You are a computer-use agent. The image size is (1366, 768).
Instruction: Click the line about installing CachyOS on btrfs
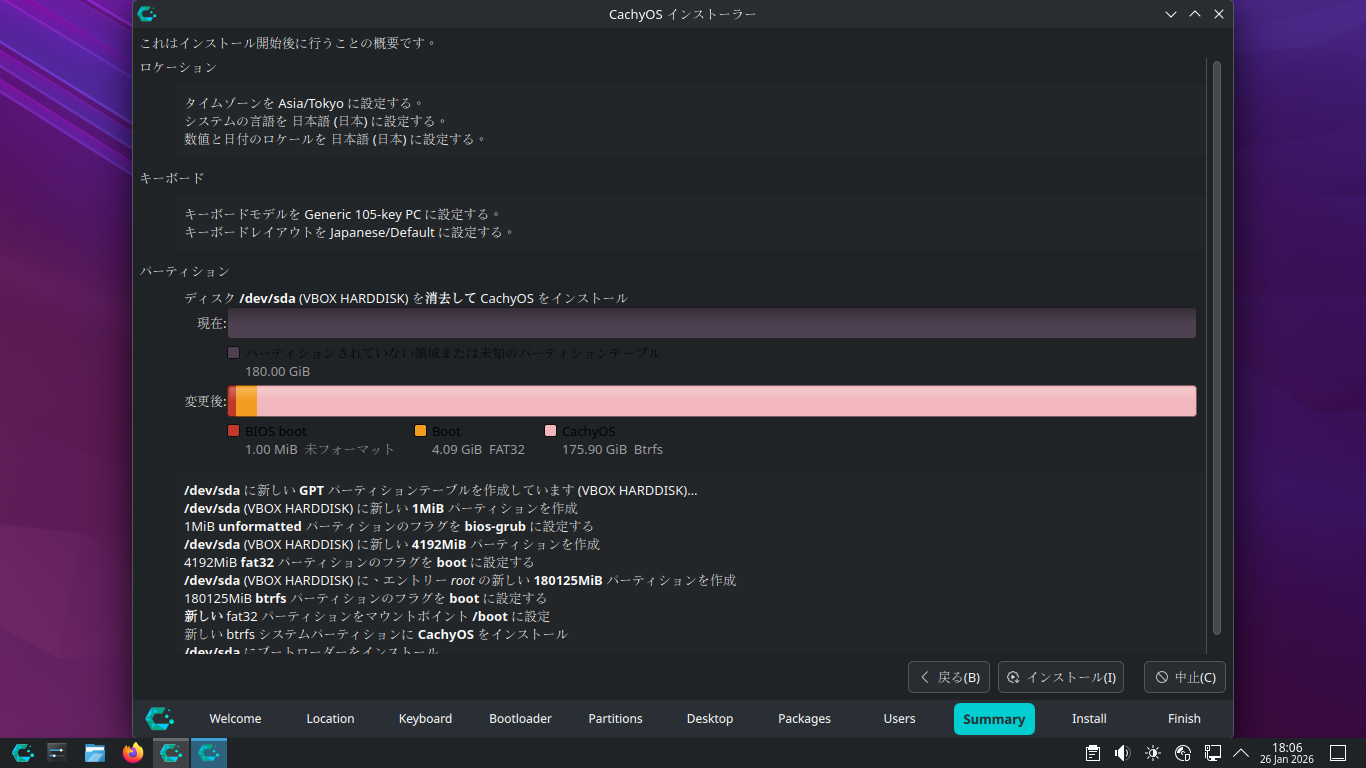click(x=376, y=634)
